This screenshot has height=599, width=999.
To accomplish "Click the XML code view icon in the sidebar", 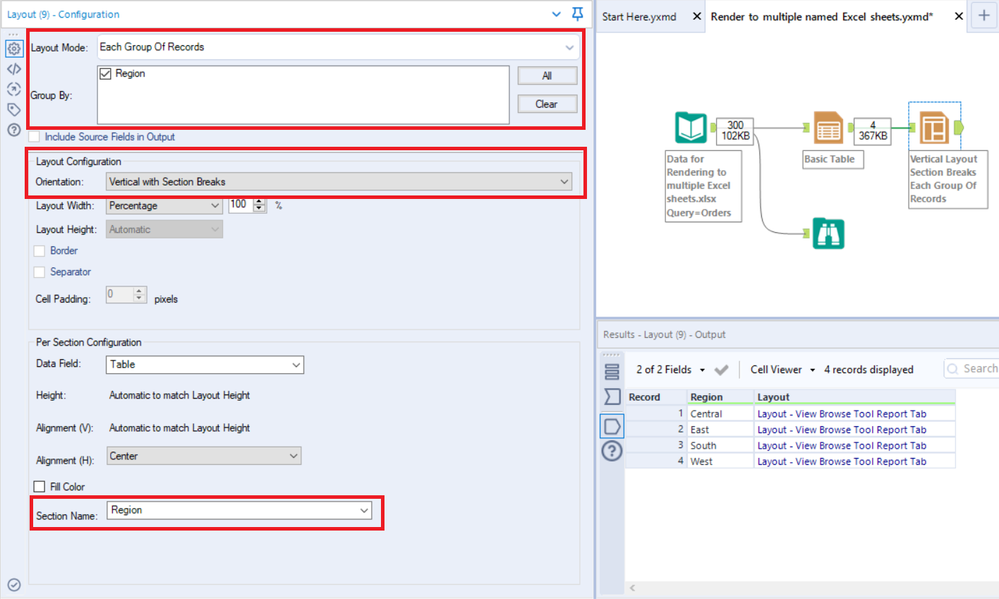I will 13,68.
